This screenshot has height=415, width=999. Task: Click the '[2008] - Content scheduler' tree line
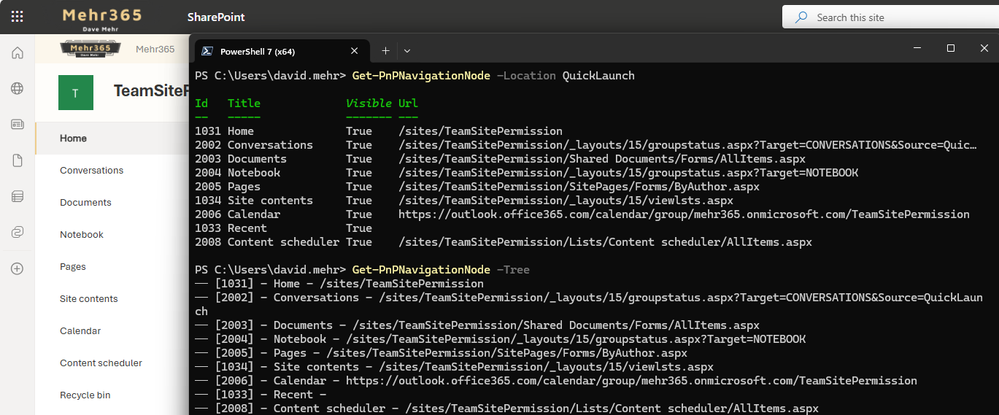tap(507, 408)
